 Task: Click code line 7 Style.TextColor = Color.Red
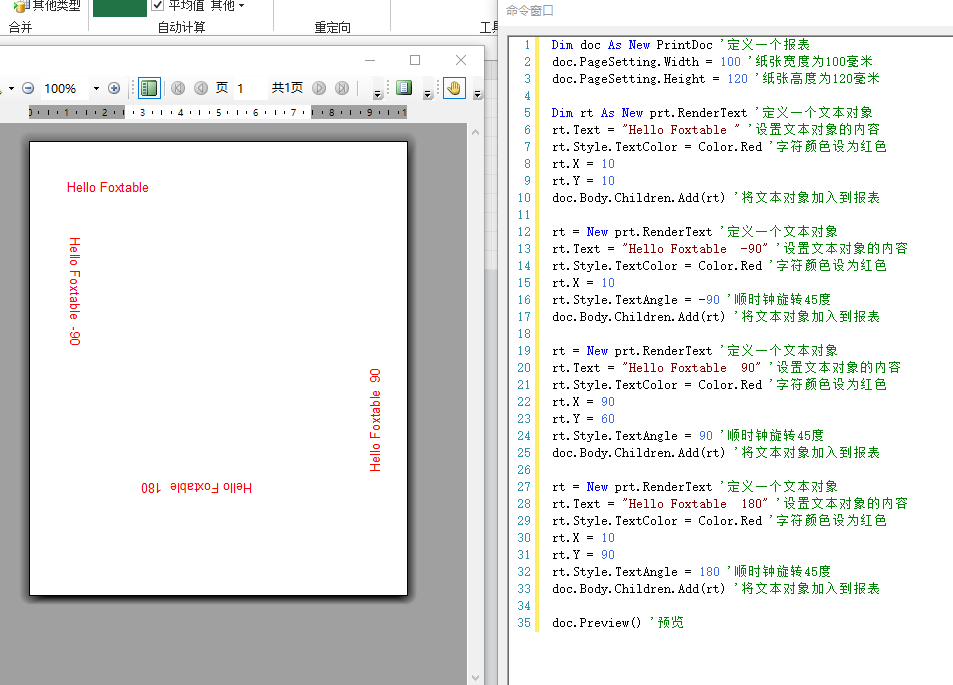click(x=719, y=147)
